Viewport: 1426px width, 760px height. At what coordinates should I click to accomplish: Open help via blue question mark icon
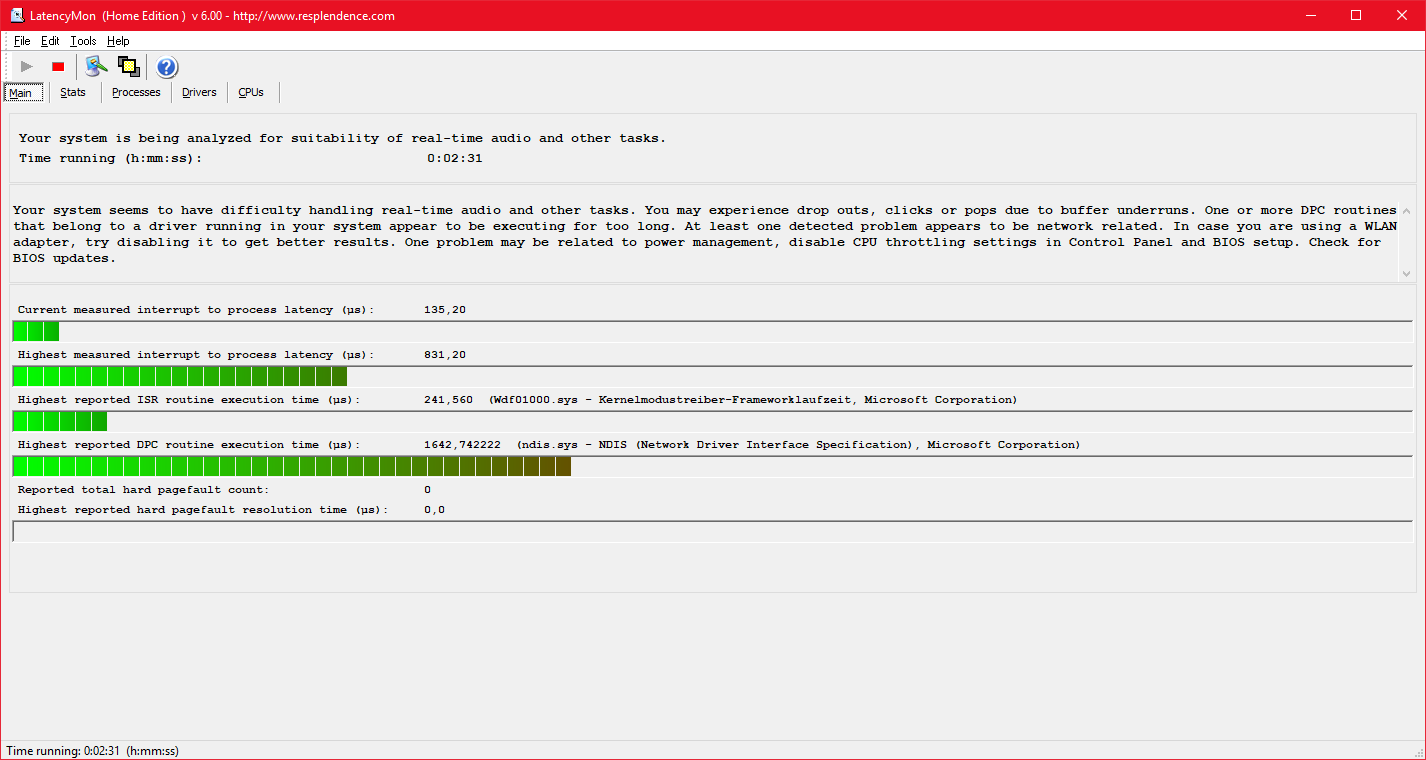click(x=167, y=67)
